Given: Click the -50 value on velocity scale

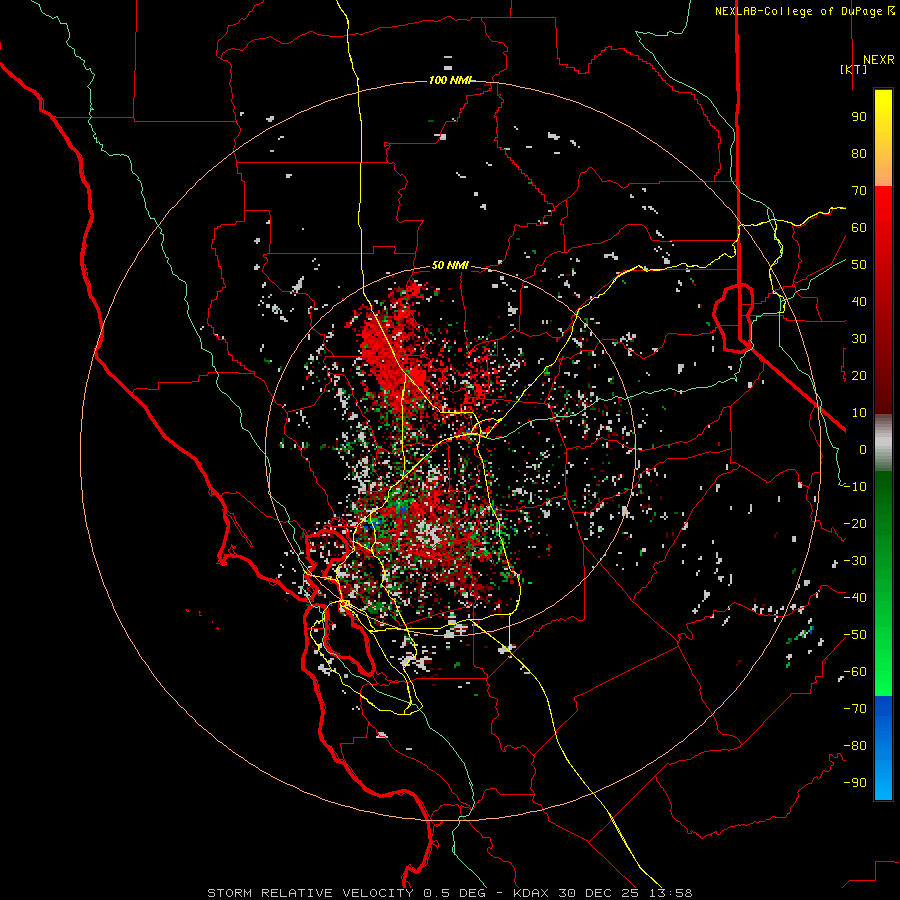Looking at the screenshot, I should [x=855, y=635].
